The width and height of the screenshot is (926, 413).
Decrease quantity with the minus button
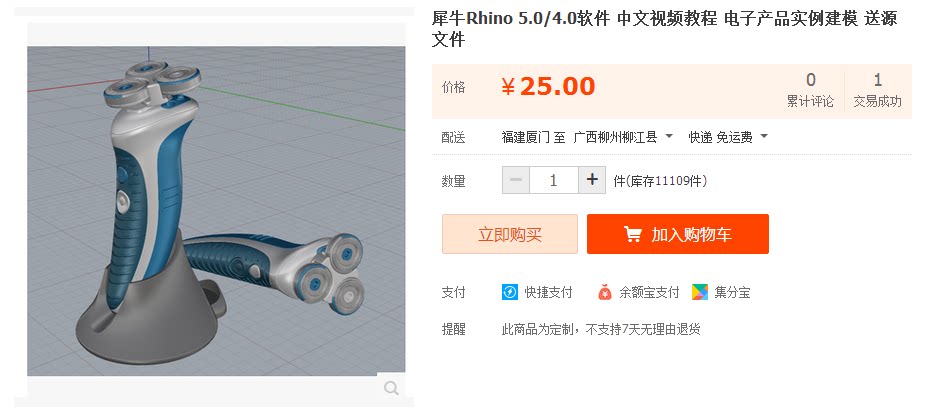point(516,180)
